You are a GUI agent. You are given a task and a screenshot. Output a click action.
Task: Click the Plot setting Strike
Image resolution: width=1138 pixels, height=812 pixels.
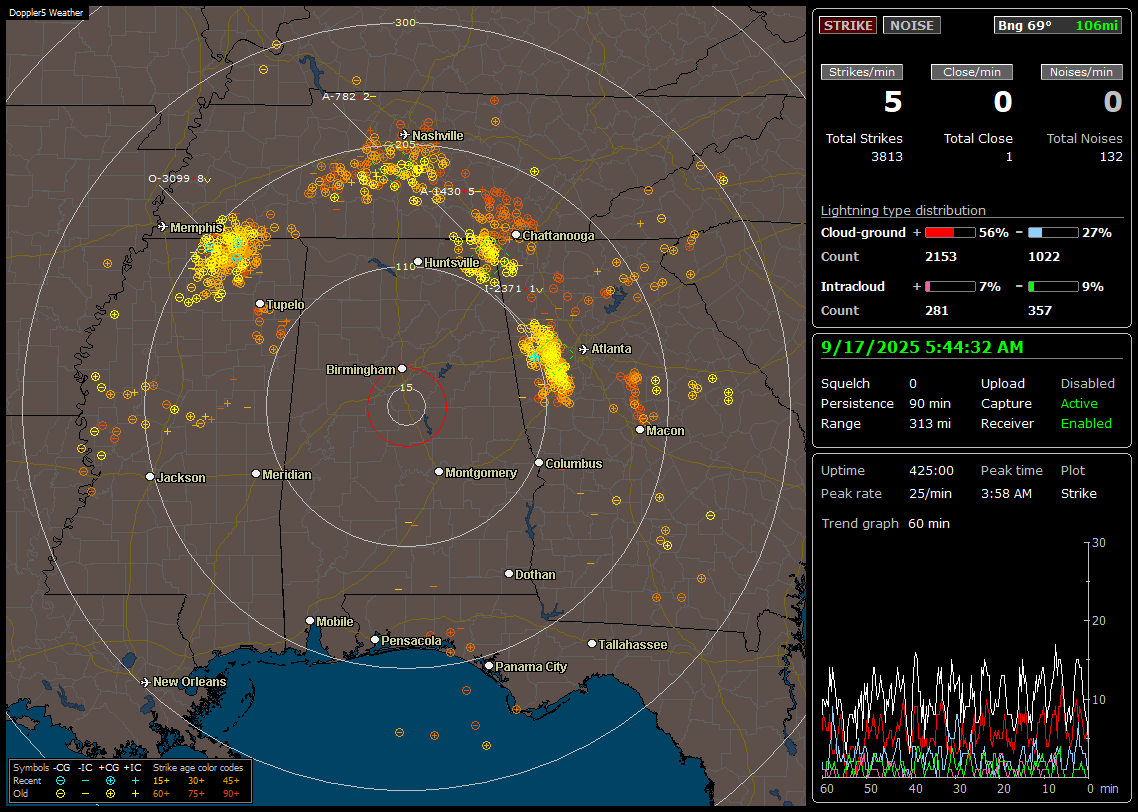(x=1078, y=493)
